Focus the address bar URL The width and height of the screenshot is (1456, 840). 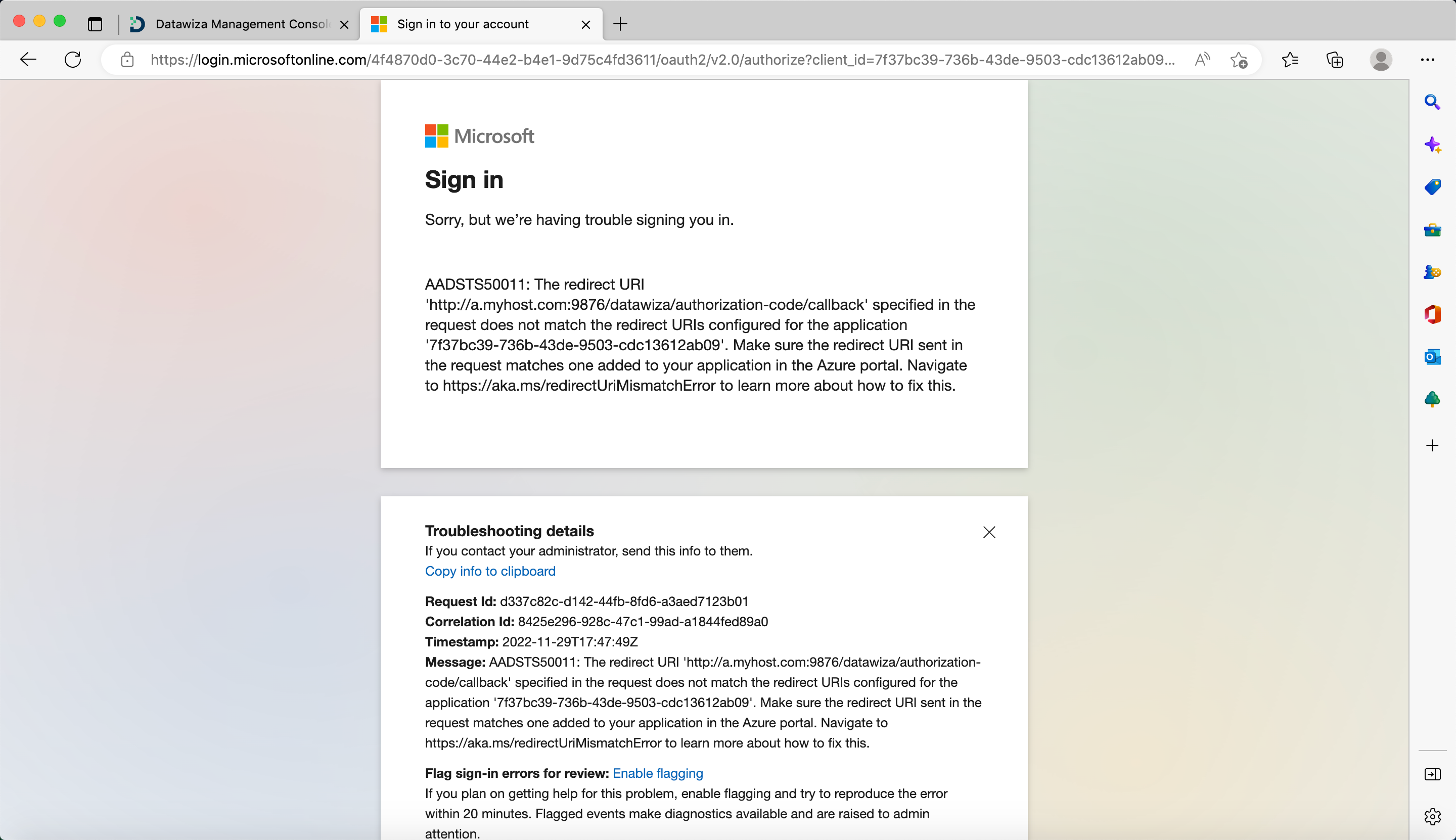click(x=662, y=60)
